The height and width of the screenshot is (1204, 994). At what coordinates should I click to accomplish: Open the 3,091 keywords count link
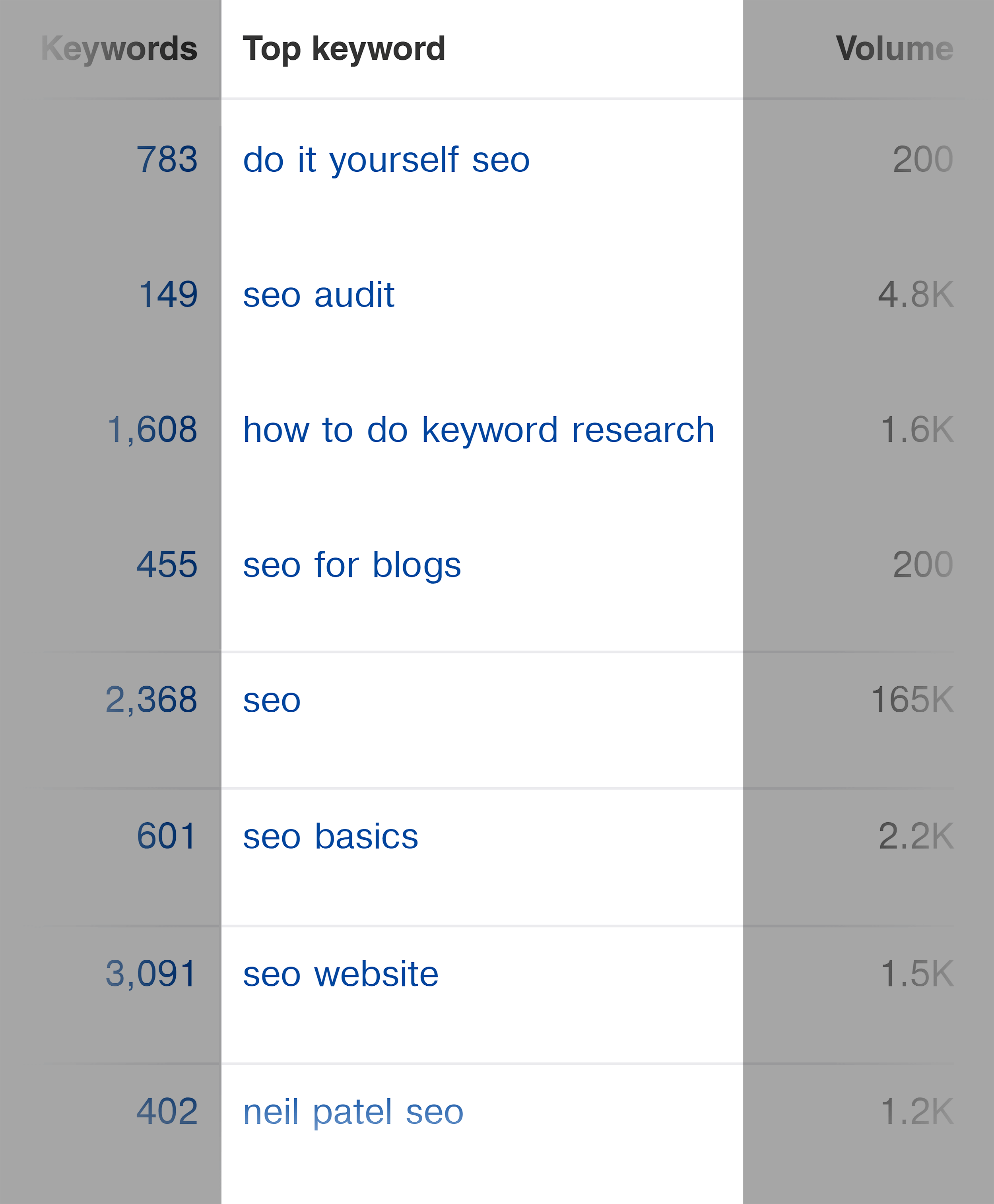[x=151, y=974]
